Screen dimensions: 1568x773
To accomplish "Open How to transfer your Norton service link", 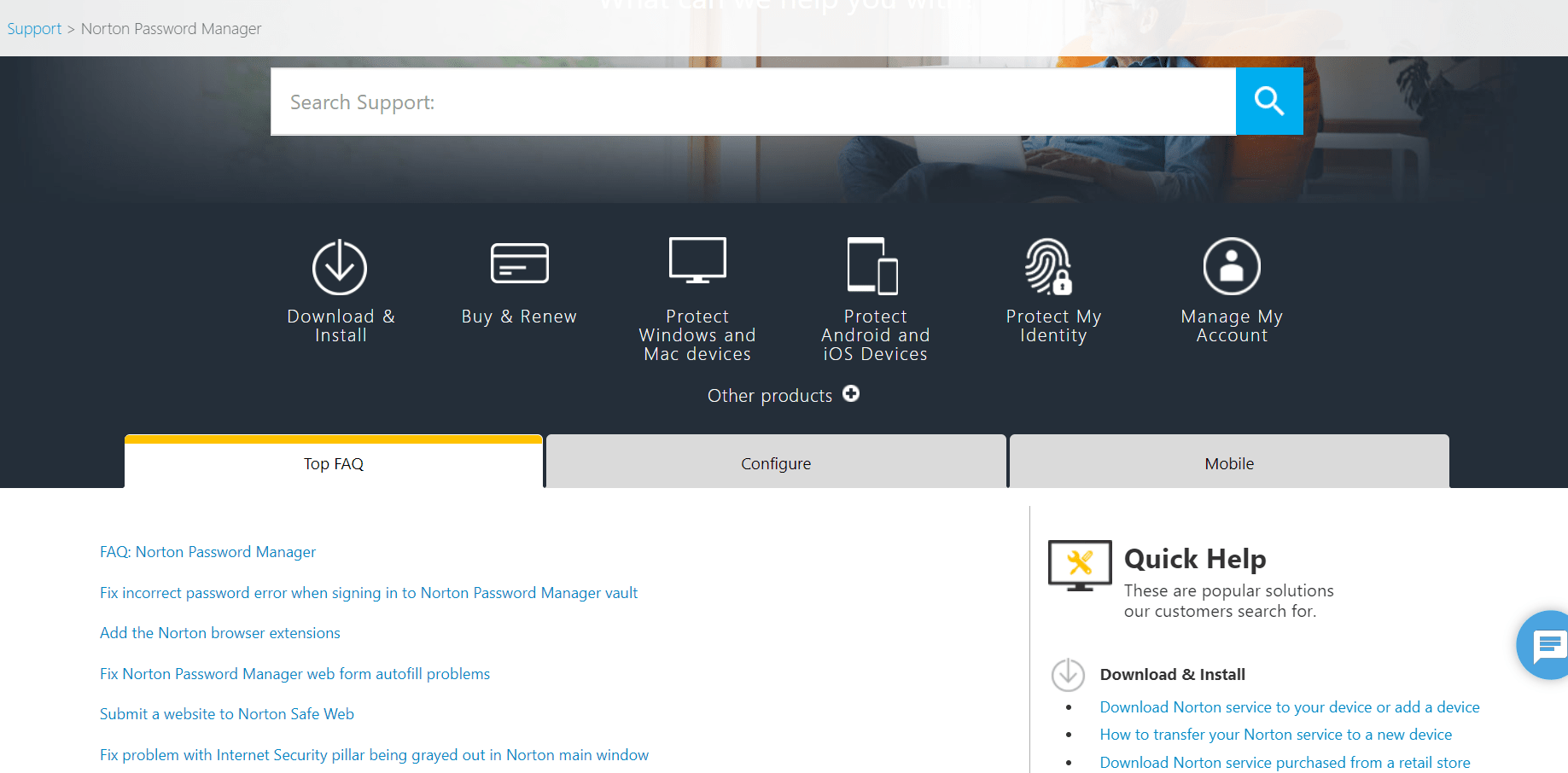I will click(1275, 734).
